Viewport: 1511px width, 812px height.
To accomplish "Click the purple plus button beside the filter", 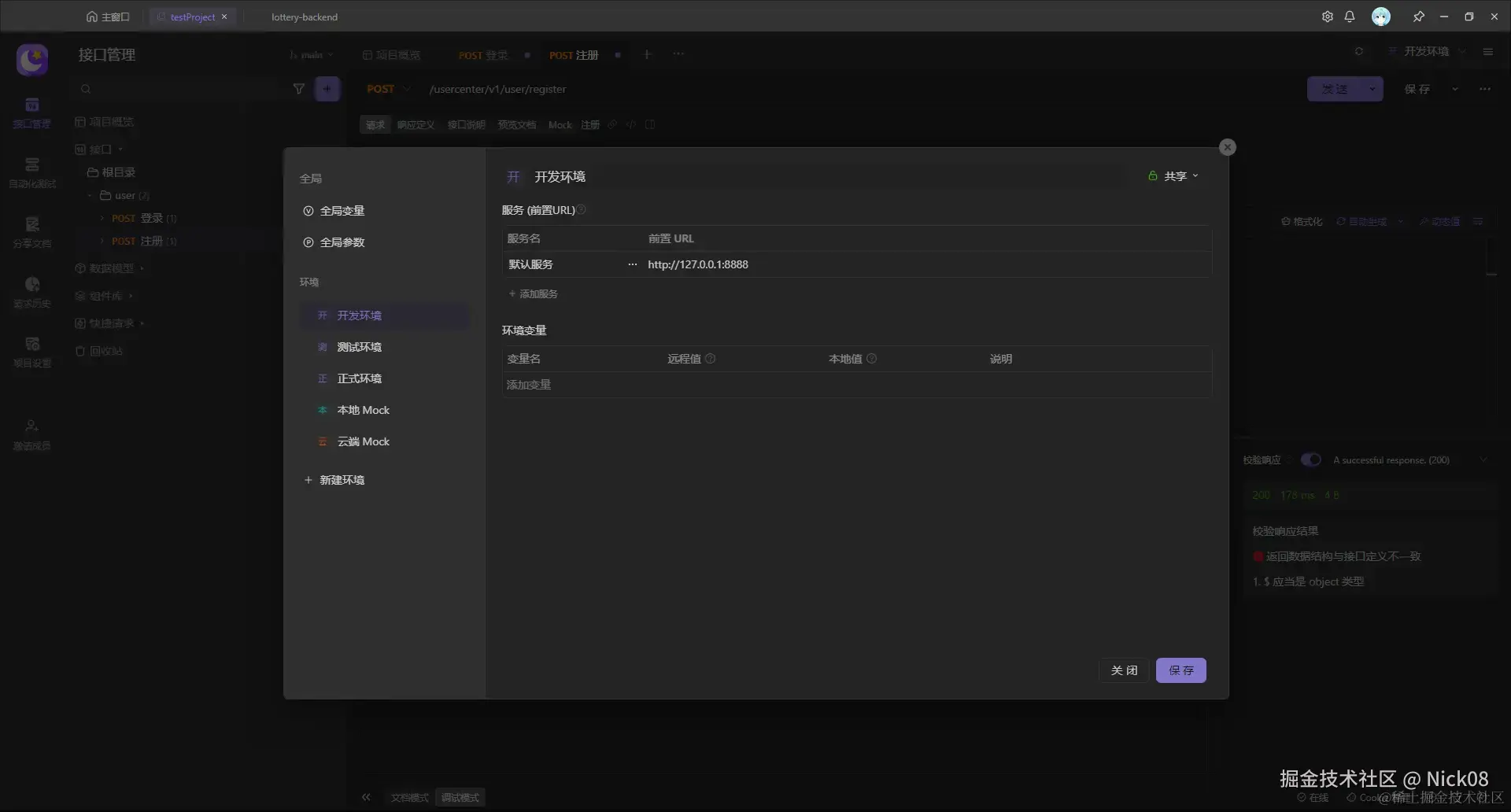I will pos(327,89).
